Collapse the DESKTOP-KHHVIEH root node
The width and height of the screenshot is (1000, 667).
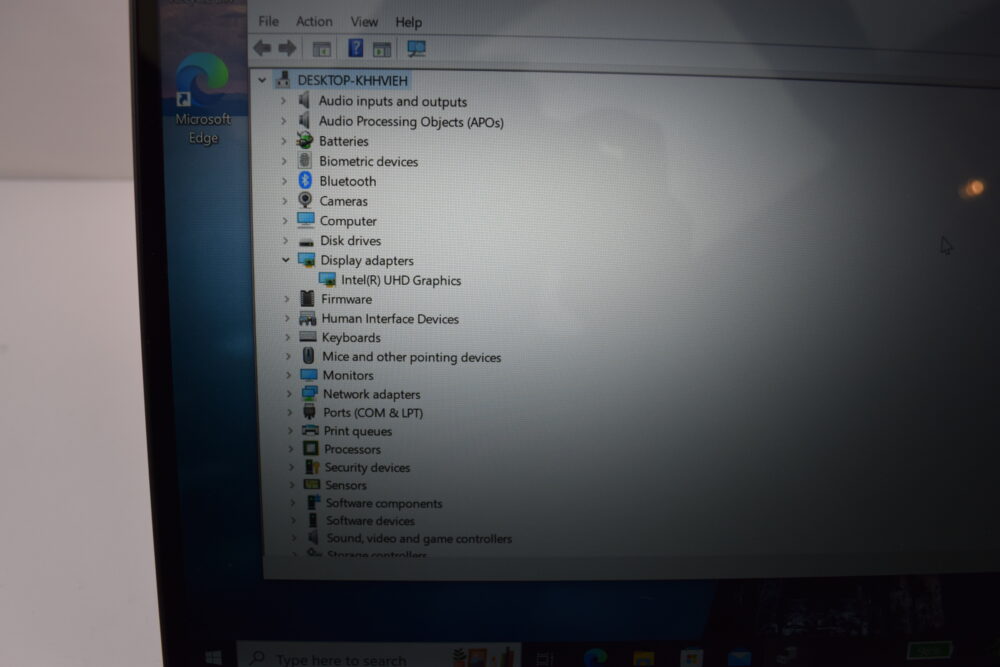[262, 80]
